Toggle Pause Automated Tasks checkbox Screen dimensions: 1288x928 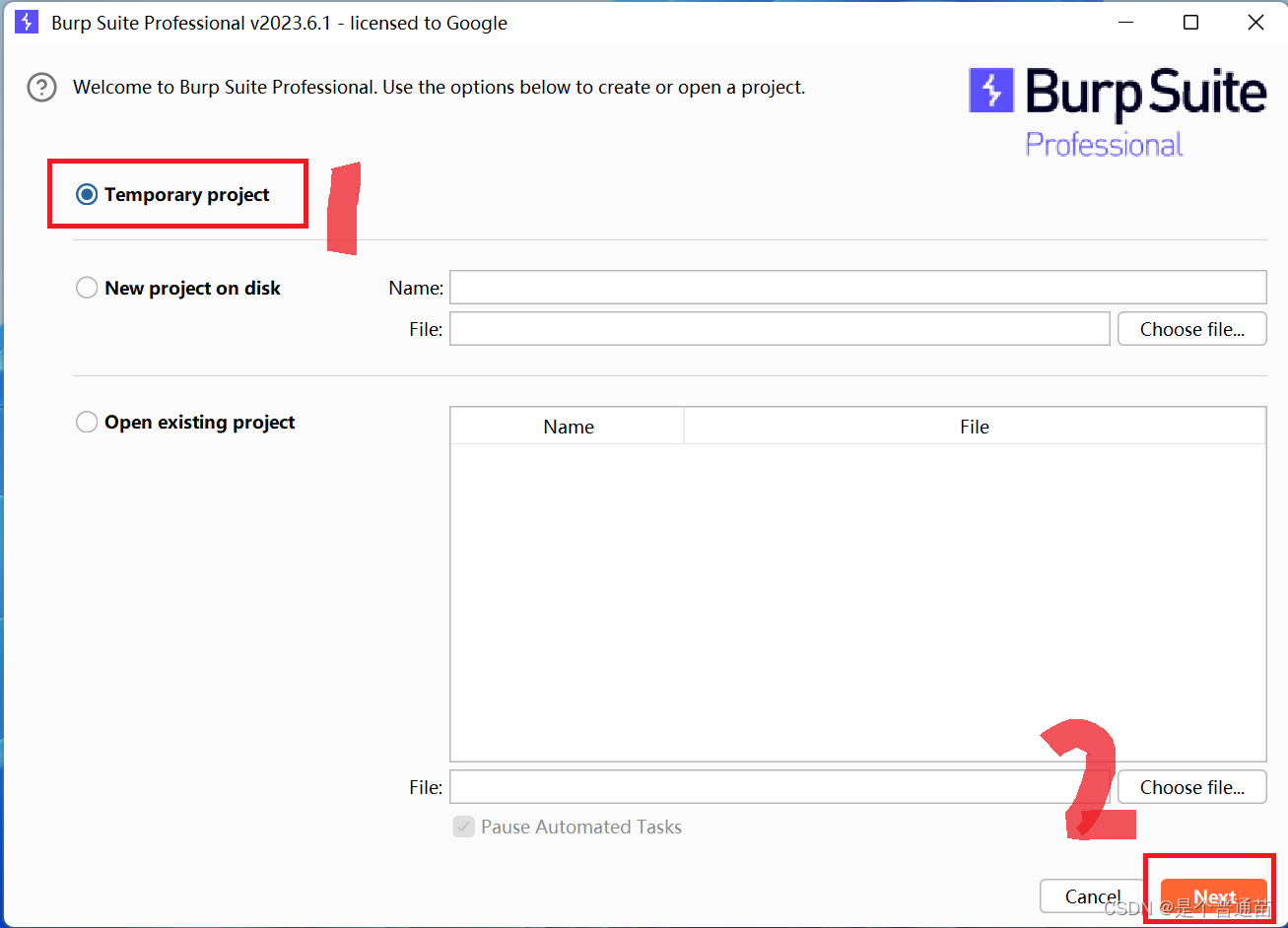463,827
